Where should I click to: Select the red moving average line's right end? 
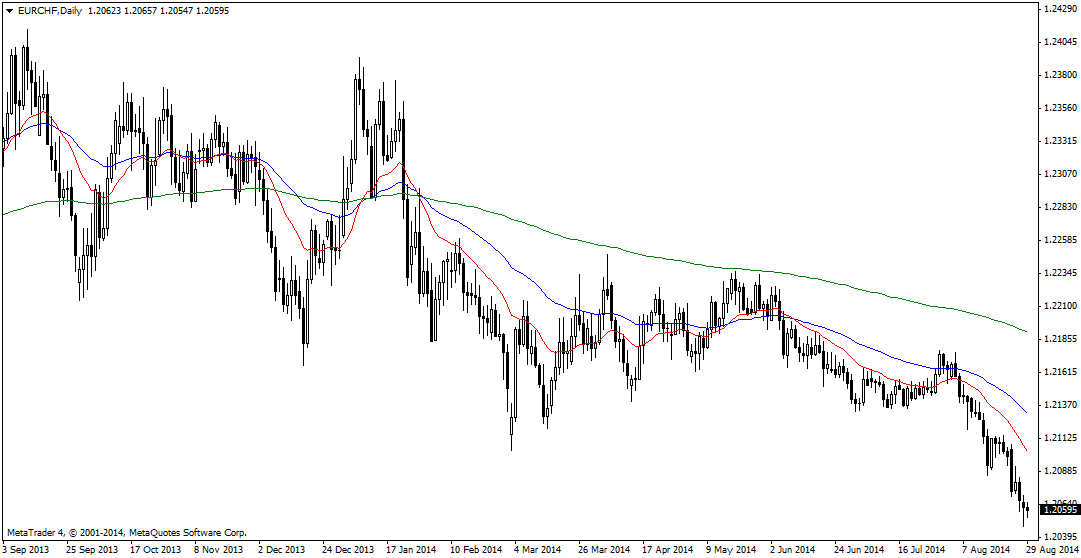pos(1026,449)
